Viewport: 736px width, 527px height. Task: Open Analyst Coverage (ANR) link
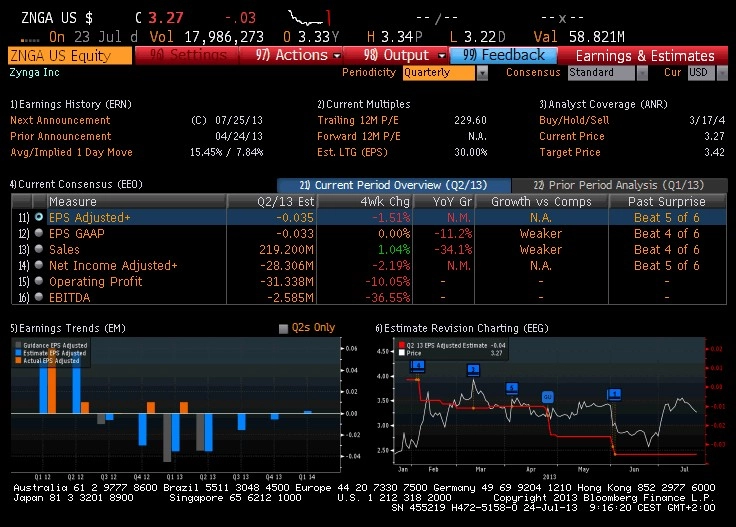click(604, 104)
